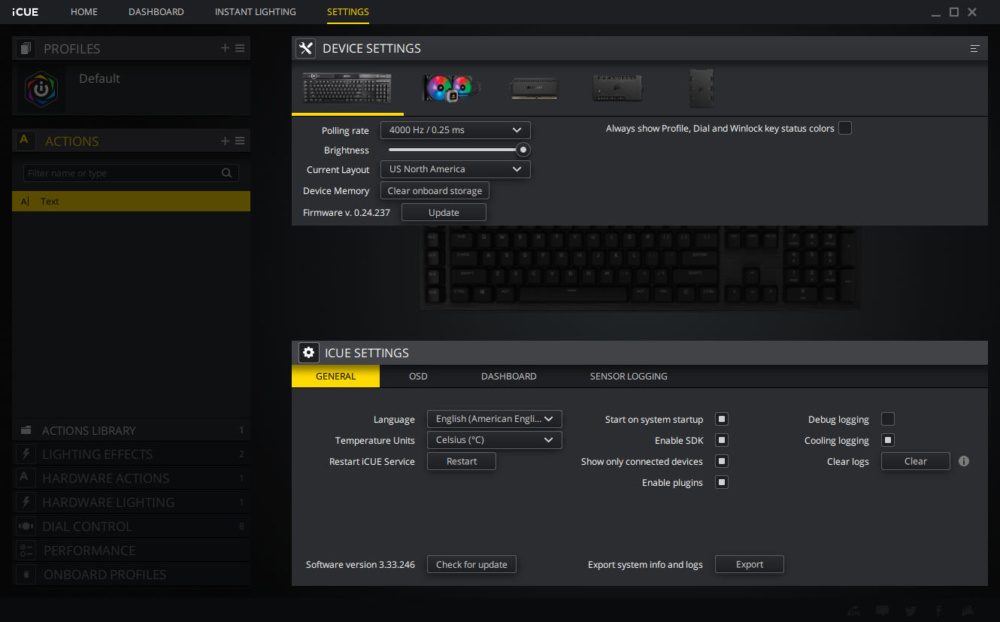Adjust the Brightness slider handle
Screen dimensions: 1000x622
point(523,150)
